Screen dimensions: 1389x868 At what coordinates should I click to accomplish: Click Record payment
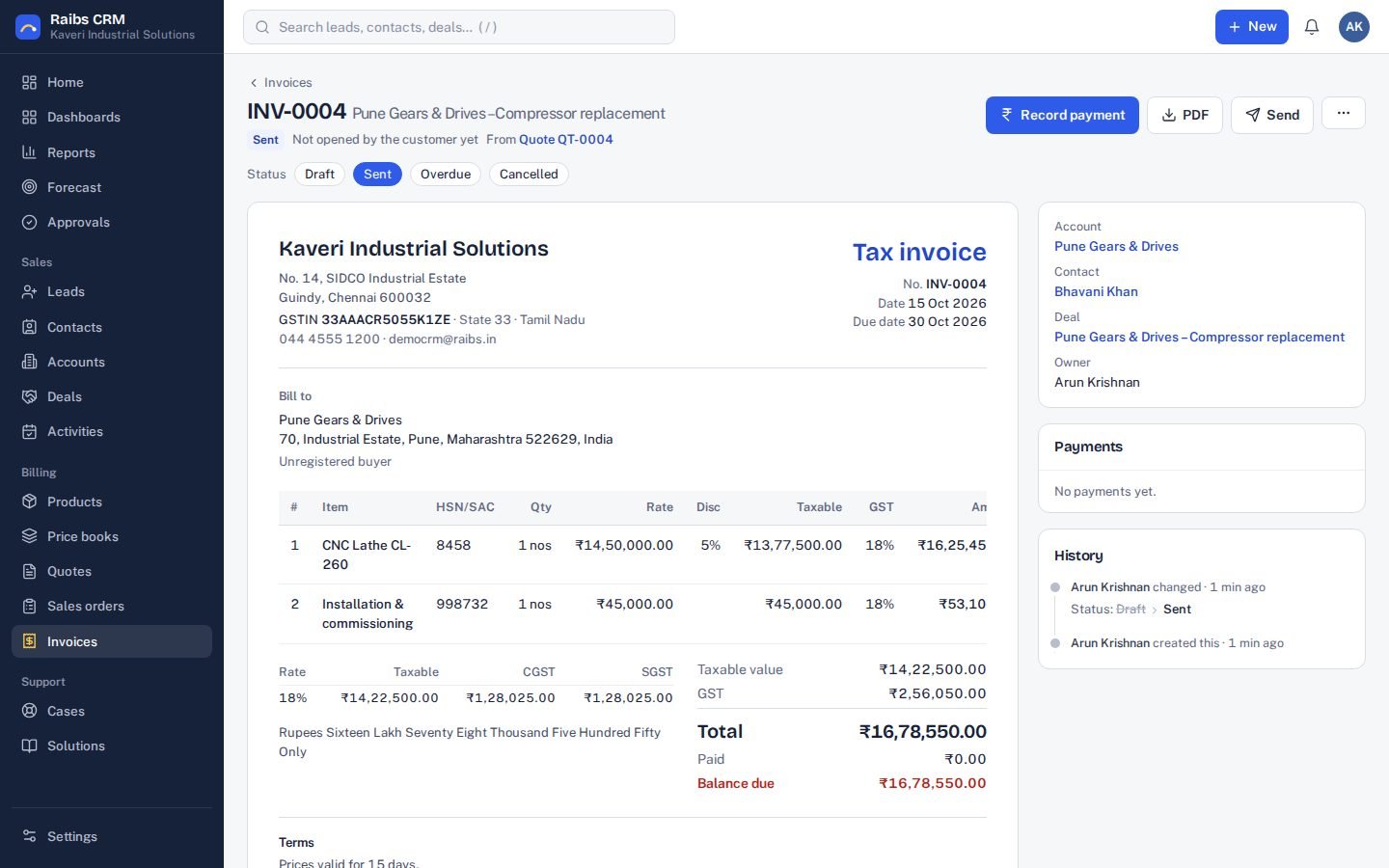(1062, 115)
